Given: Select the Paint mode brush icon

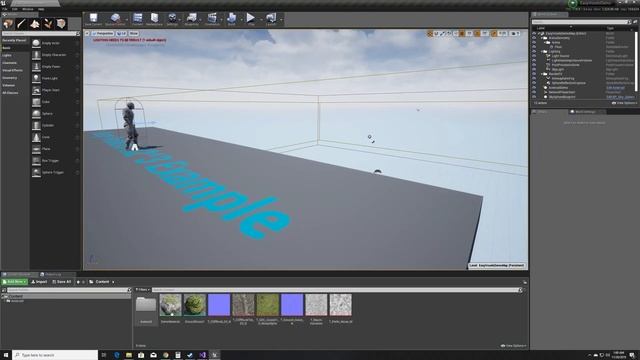Looking at the screenshot, I should [22, 24].
